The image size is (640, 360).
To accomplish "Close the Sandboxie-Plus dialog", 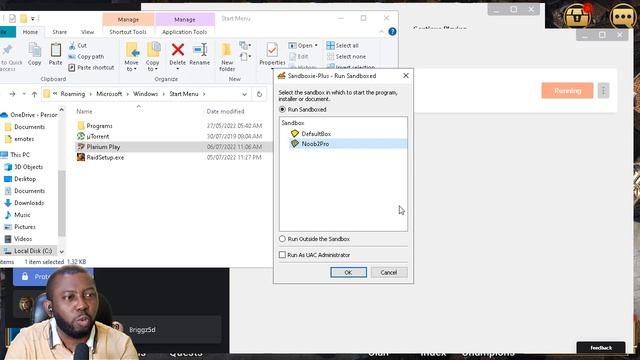I will (x=405, y=76).
